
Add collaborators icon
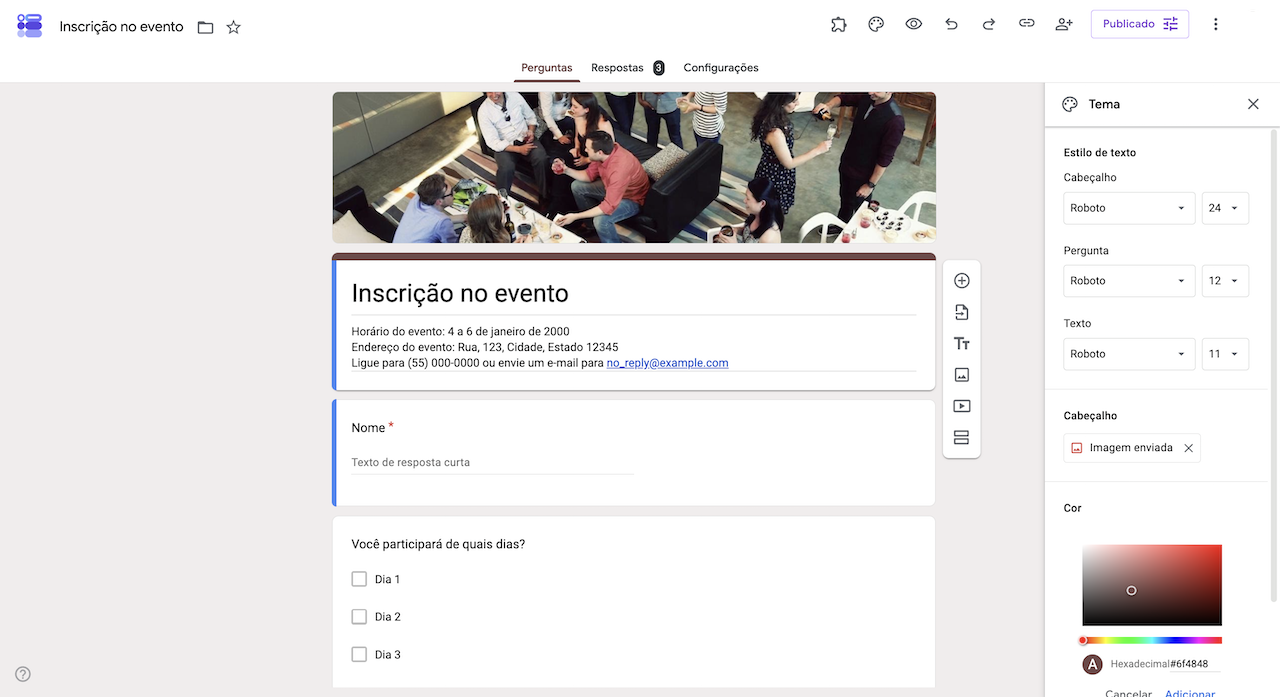(x=1064, y=24)
